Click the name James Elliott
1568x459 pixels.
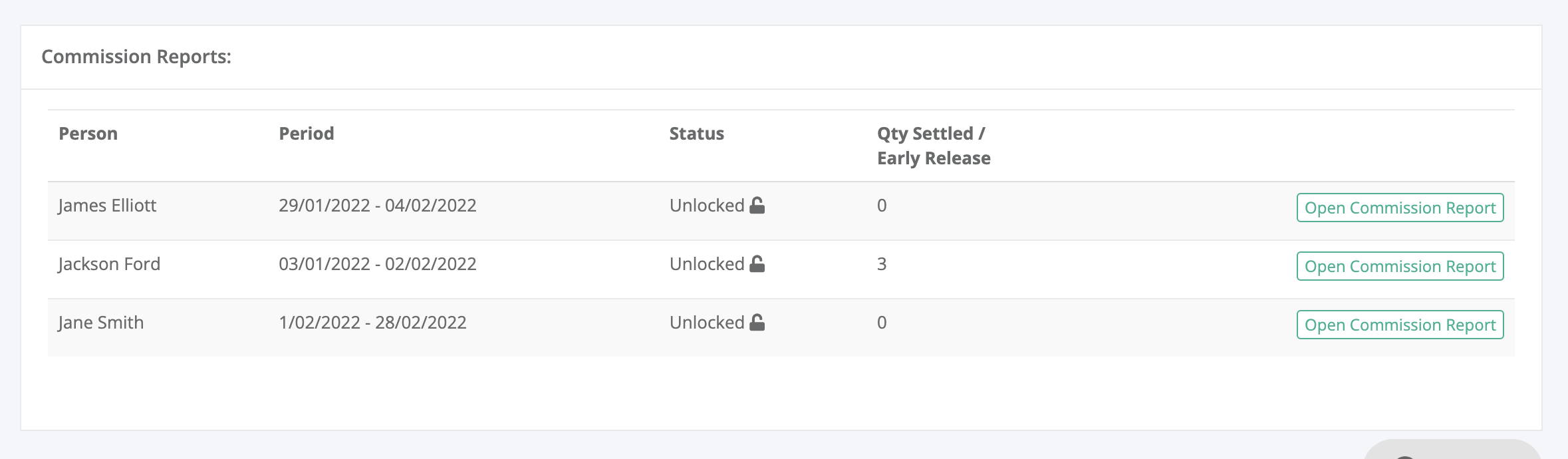pos(107,206)
